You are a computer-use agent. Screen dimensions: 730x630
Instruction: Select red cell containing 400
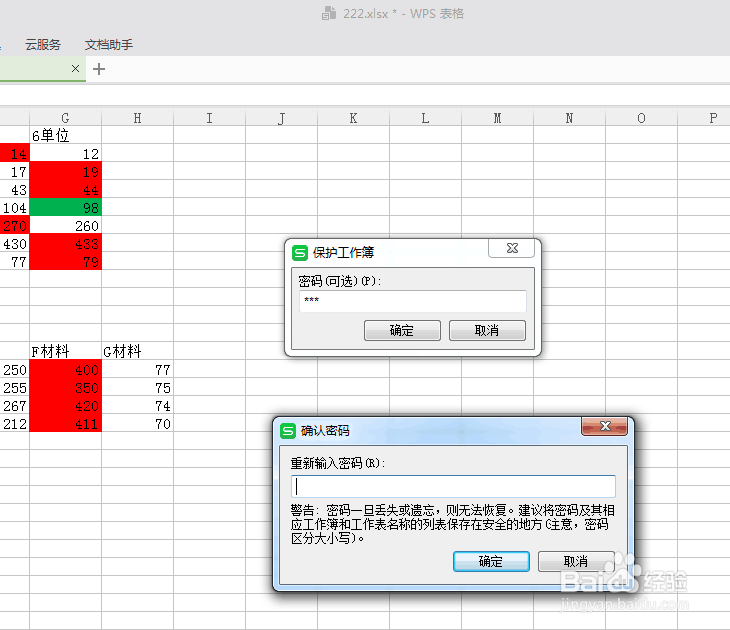click(x=65, y=369)
